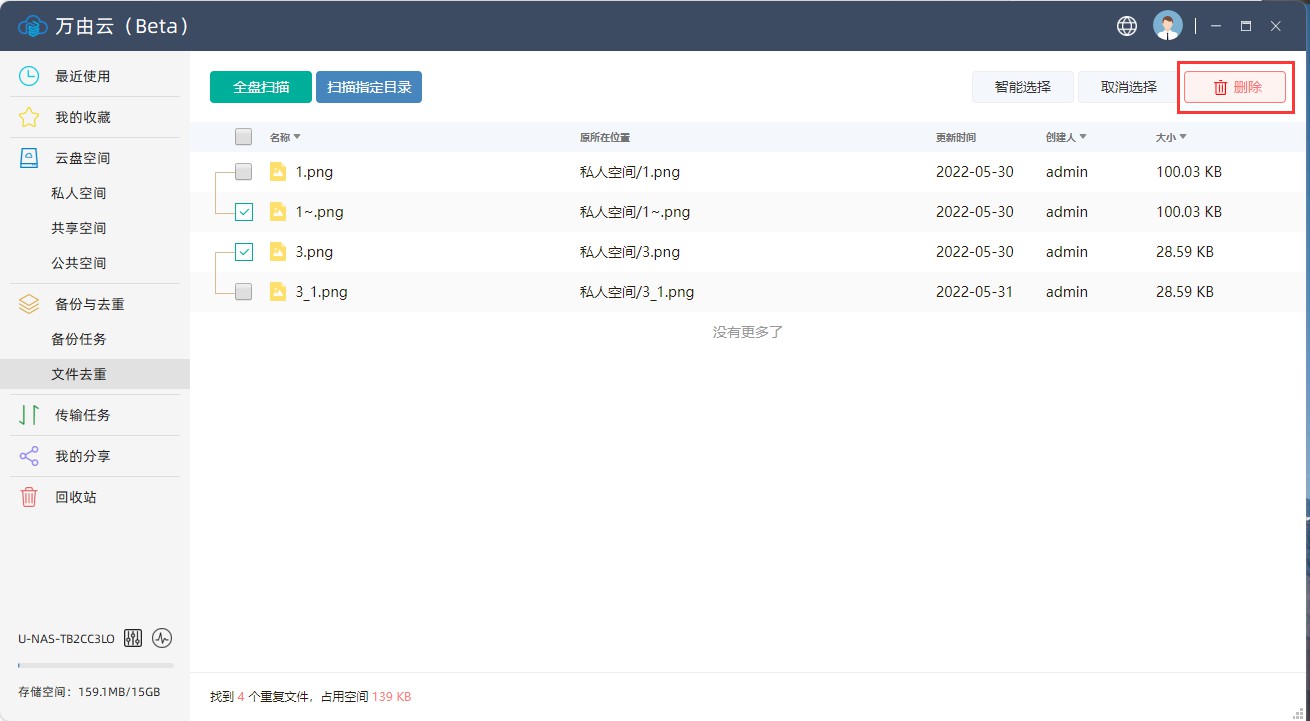
Task: Click the share icon for 我的分享
Action: [29, 456]
